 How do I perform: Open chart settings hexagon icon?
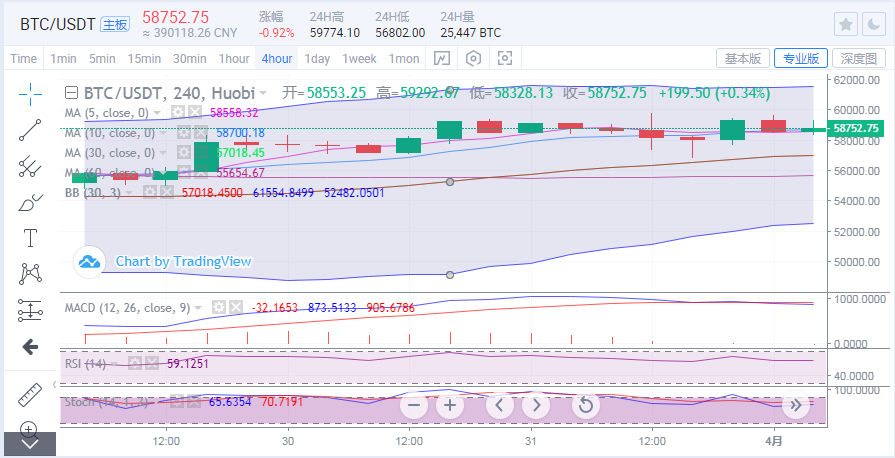[x=474, y=58]
